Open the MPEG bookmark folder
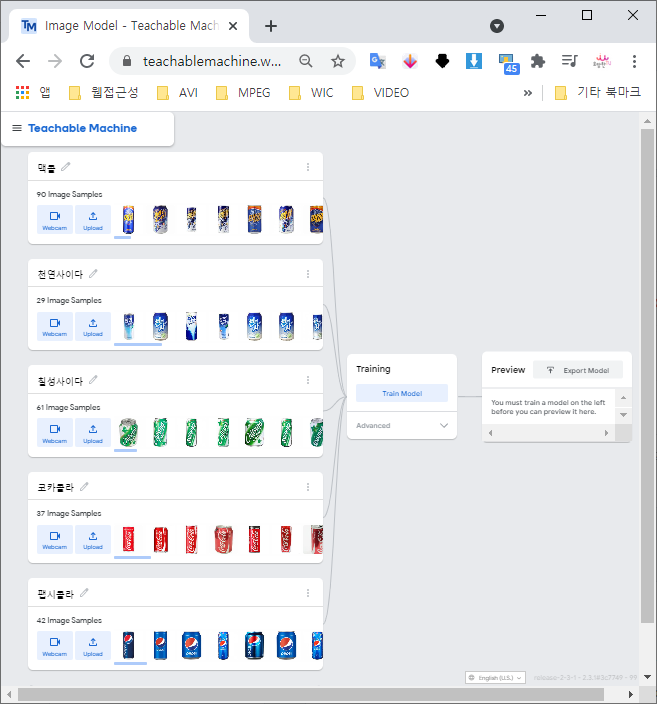The height and width of the screenshot is (704, 657). pyautogui.click(x=243, y=92)
